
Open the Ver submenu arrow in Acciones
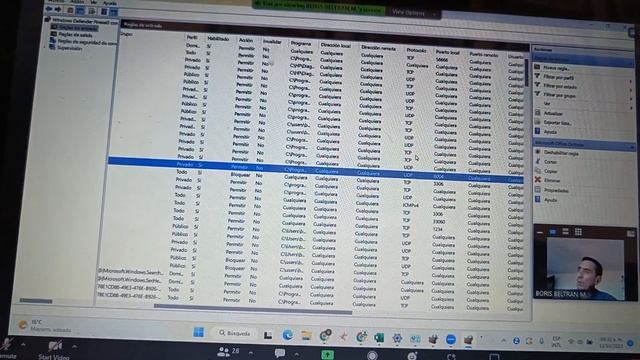tap(631, 108)
